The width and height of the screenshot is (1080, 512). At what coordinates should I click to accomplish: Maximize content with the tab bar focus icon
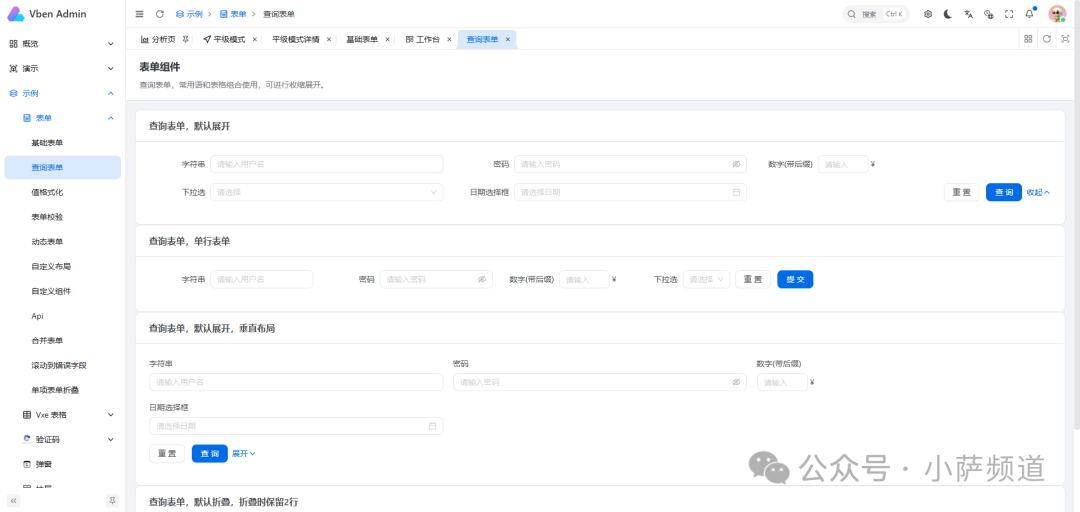coord(1066,39)
